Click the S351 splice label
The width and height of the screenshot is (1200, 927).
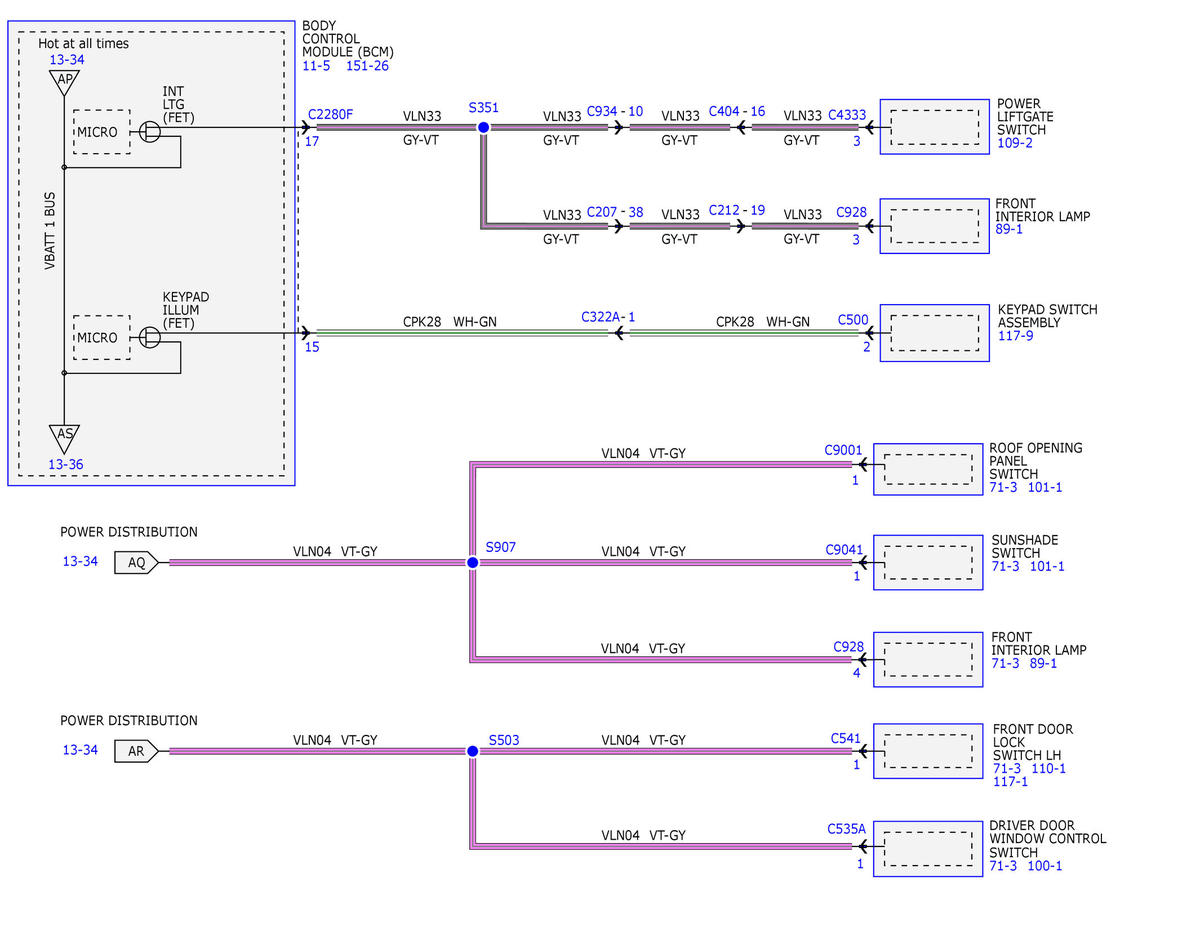pos(483,106)
